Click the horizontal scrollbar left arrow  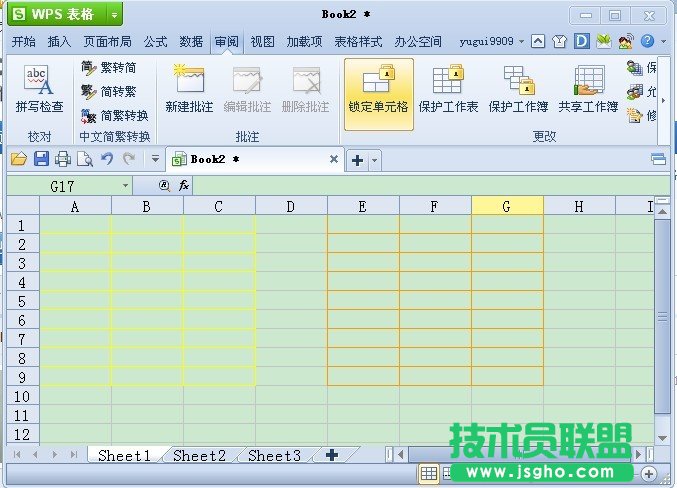tap(401, 454)
